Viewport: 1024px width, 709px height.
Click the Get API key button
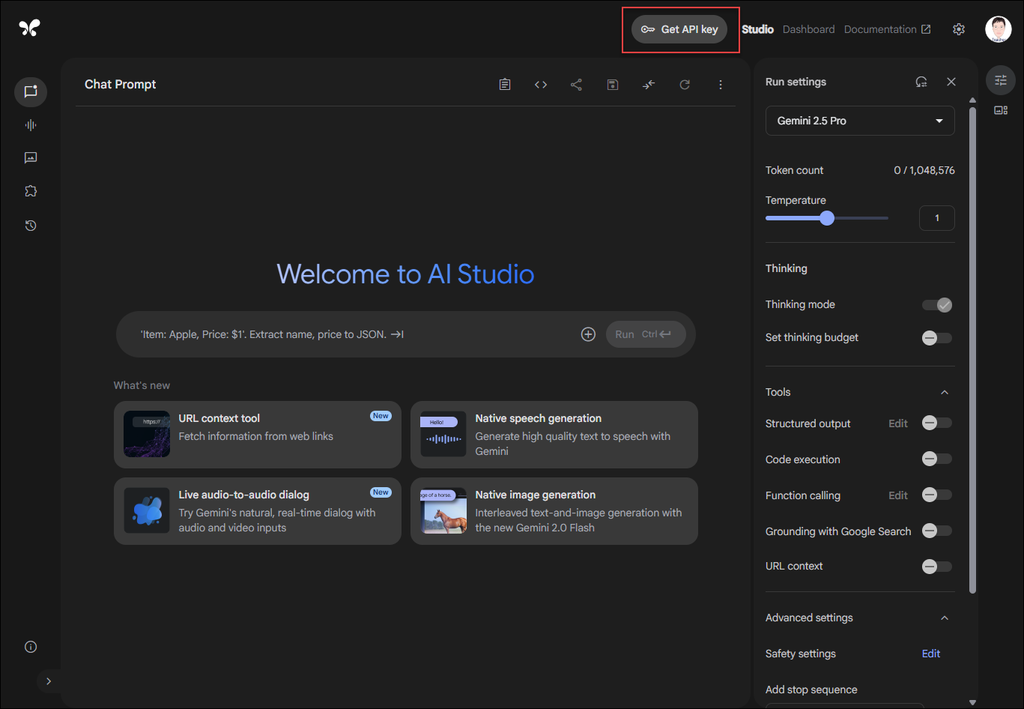pyautogui.click(x=679, y=29)
